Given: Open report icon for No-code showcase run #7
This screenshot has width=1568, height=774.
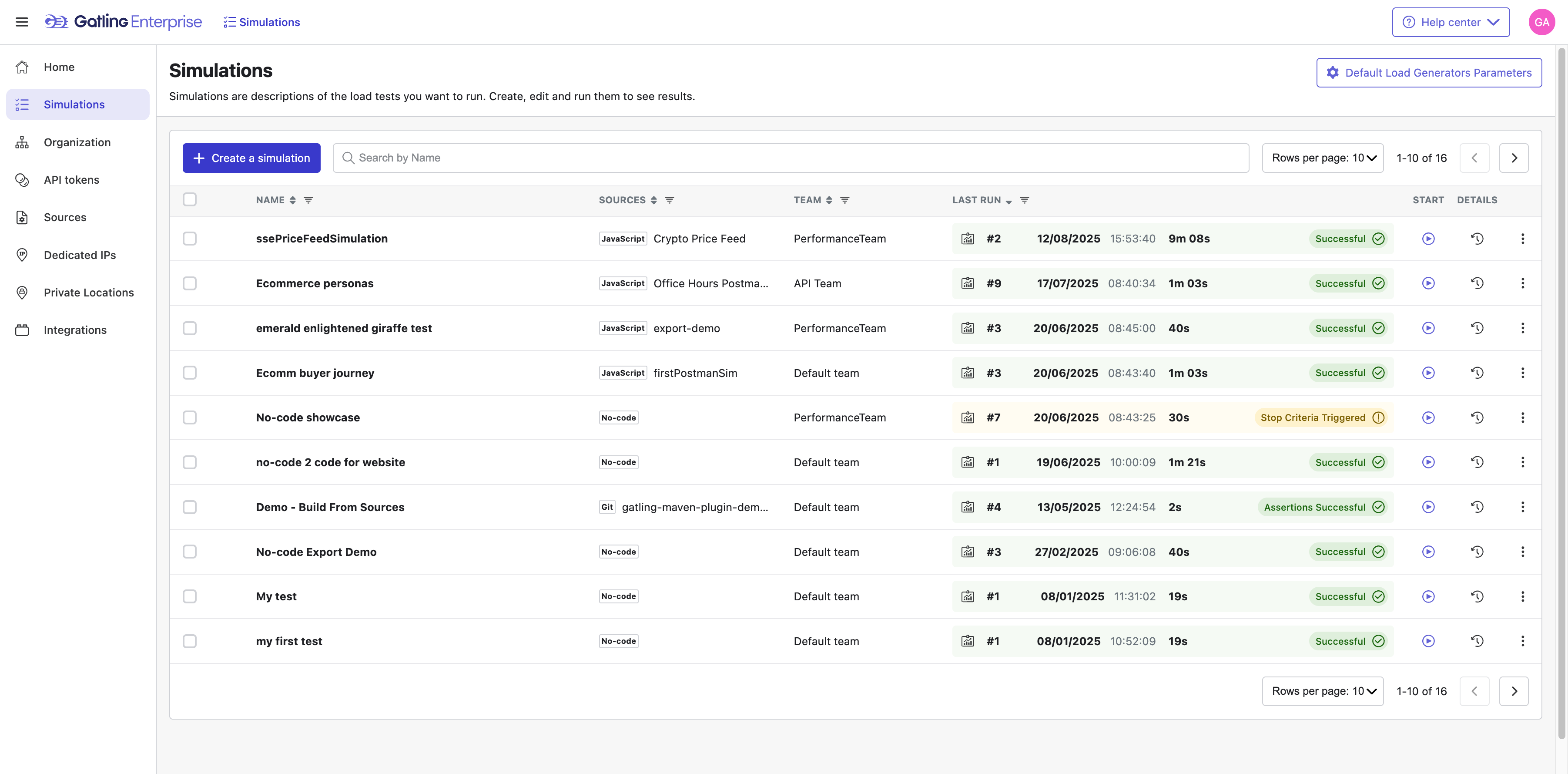Looking at the screenshot, I should click(968, 418).
